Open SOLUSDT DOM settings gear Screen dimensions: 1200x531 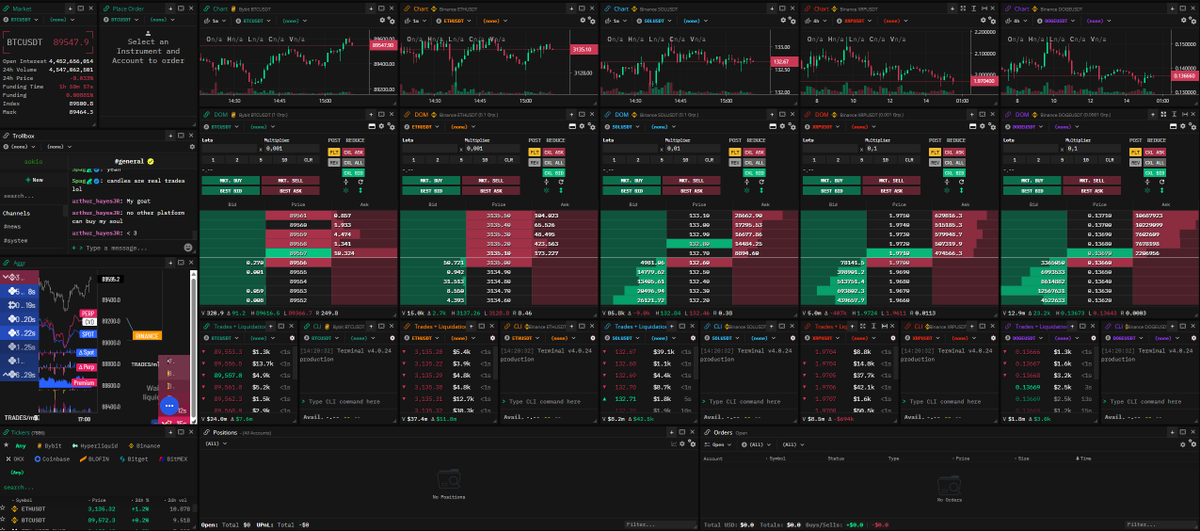[783, 126]
